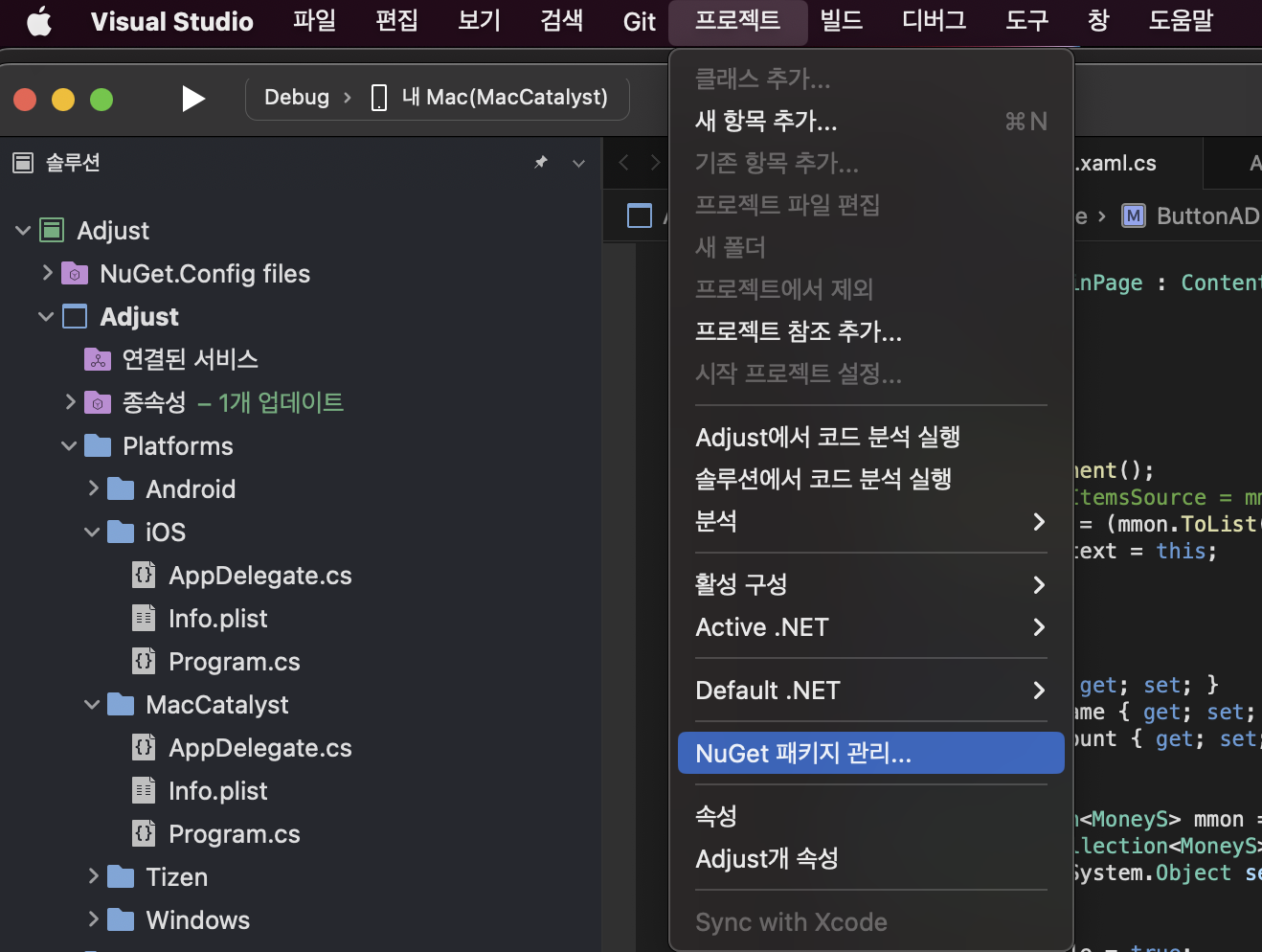Screen dimensions: 1262x952
Task: Open the 분석 submenu
Action: [870, 521]
